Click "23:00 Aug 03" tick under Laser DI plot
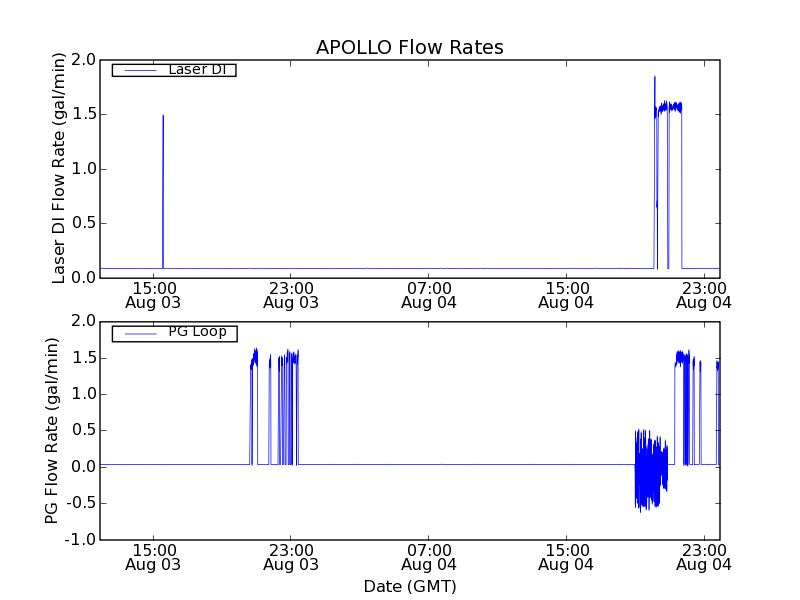The image size is (800, 600). (x=291, y=296)
